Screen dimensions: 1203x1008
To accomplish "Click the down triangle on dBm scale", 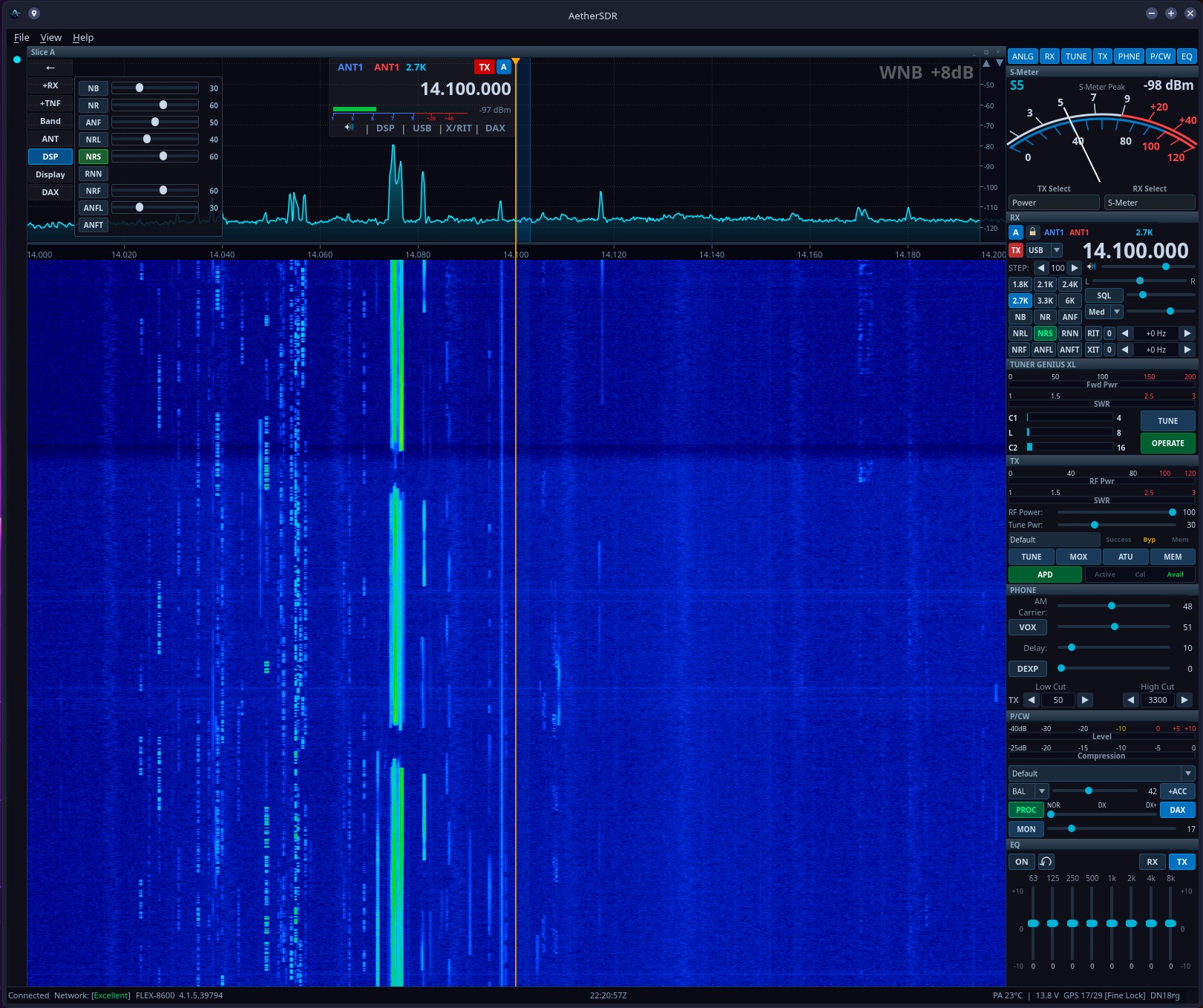I will point(999,64).
